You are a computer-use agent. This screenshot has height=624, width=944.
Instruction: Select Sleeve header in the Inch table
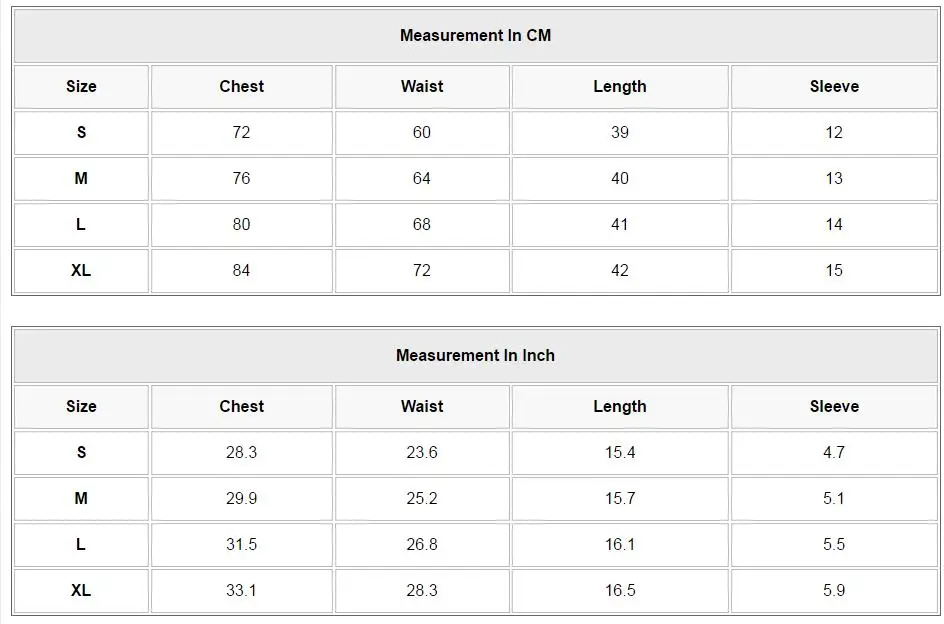[x=833, y=407]
